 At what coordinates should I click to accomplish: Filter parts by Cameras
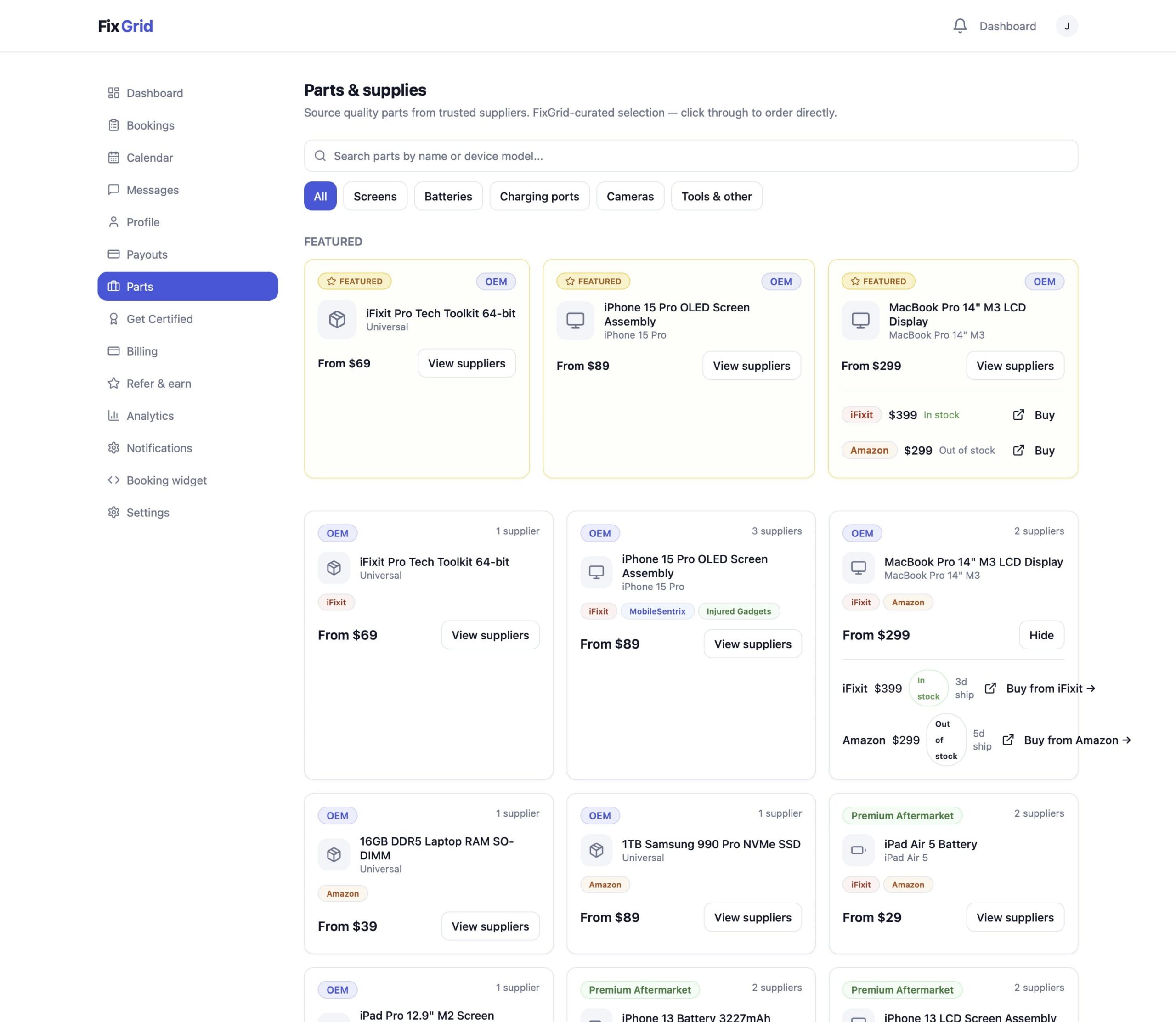tap(630, 196)
